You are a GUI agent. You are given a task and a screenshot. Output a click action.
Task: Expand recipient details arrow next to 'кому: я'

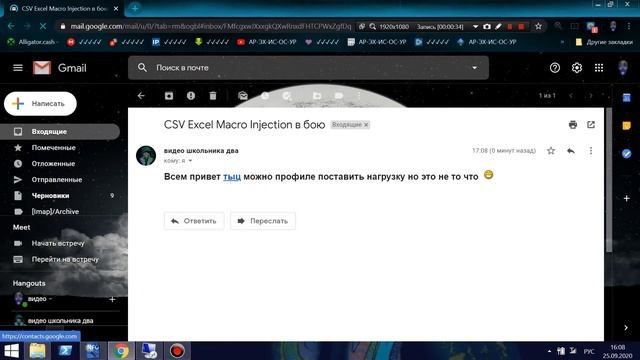190,161
